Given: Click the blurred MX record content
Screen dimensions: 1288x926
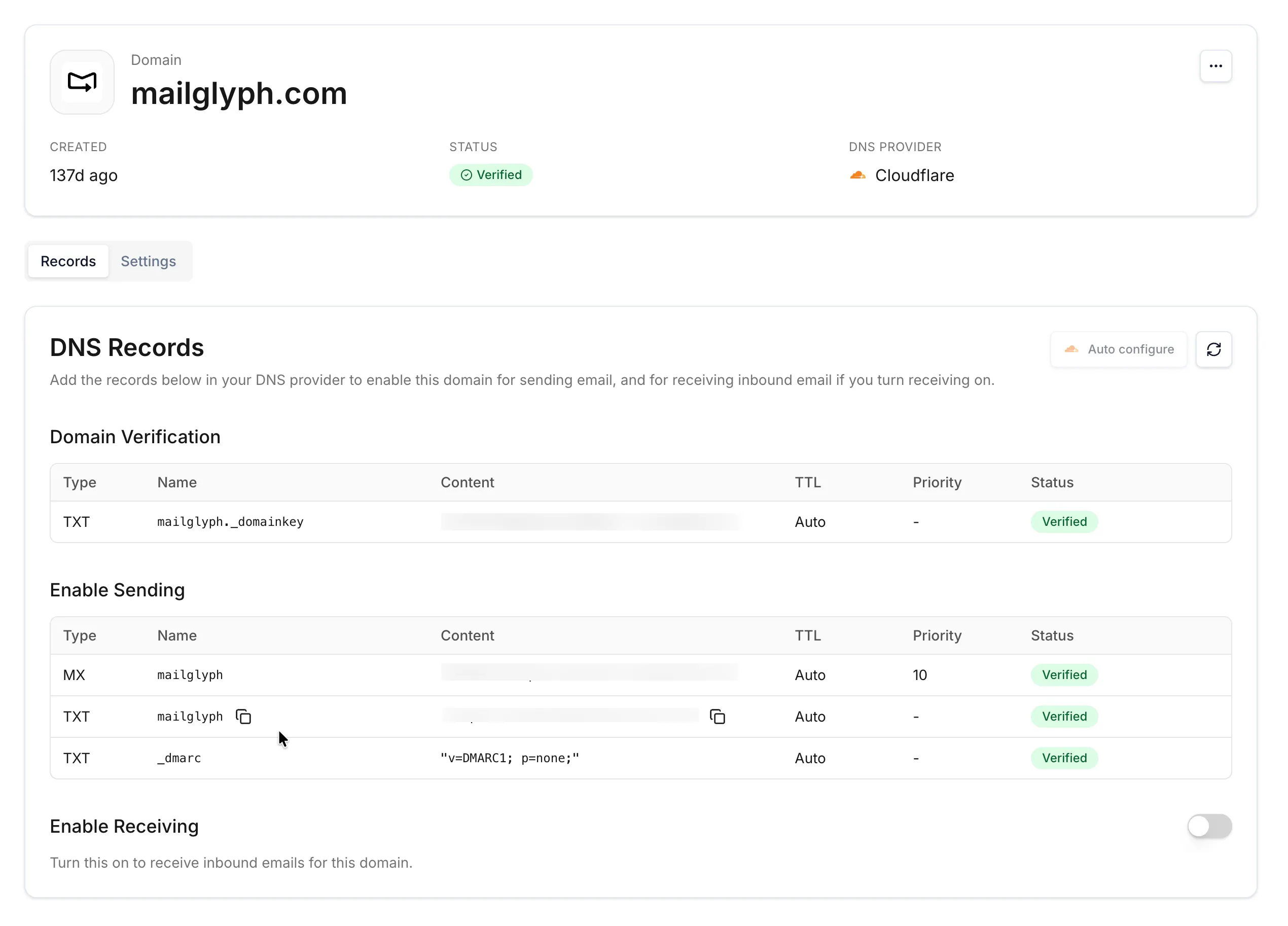Looking at the screenshot, I should click(x=589, y=672).
